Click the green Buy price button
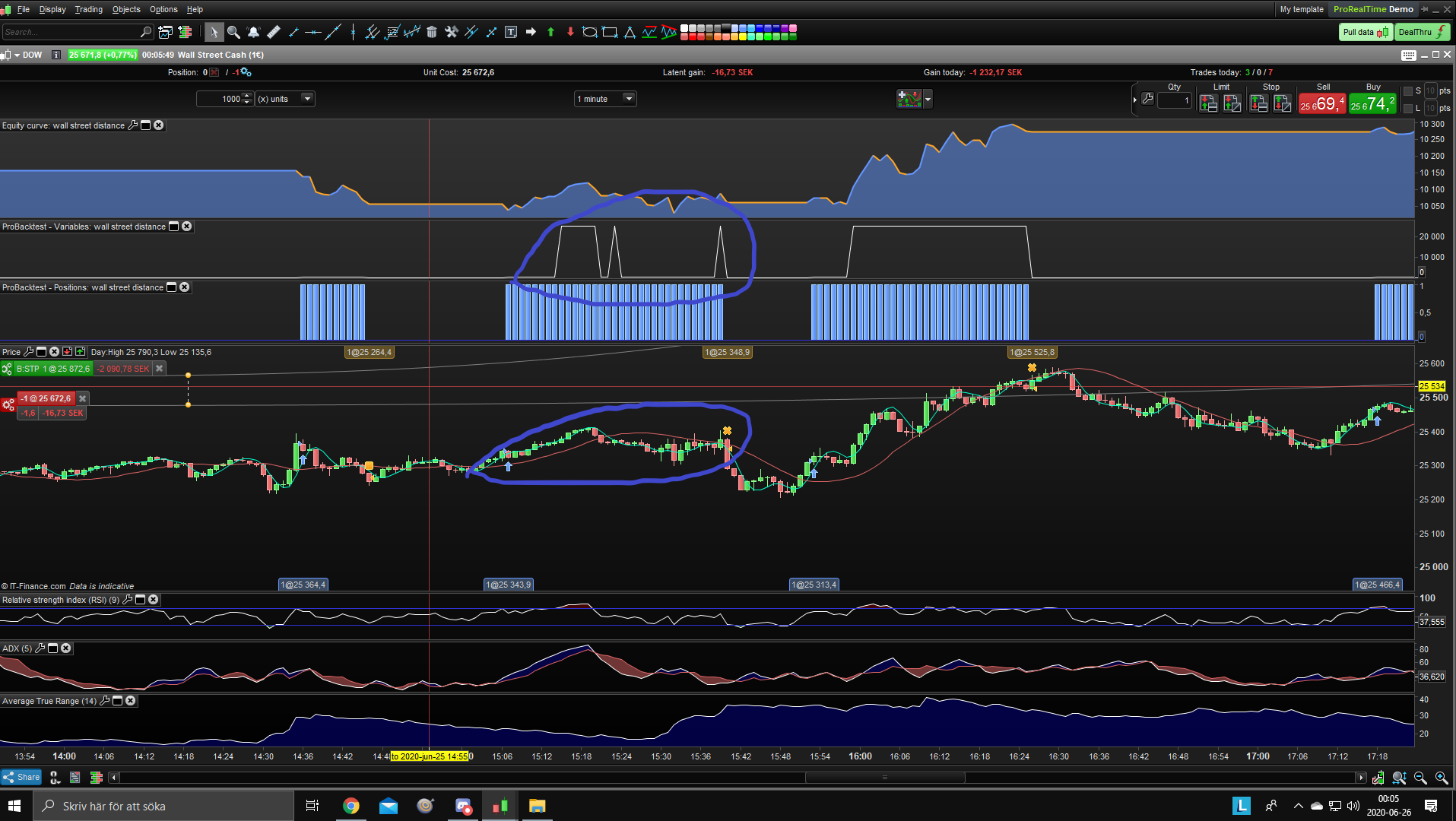 click(x=1372, y=103)
